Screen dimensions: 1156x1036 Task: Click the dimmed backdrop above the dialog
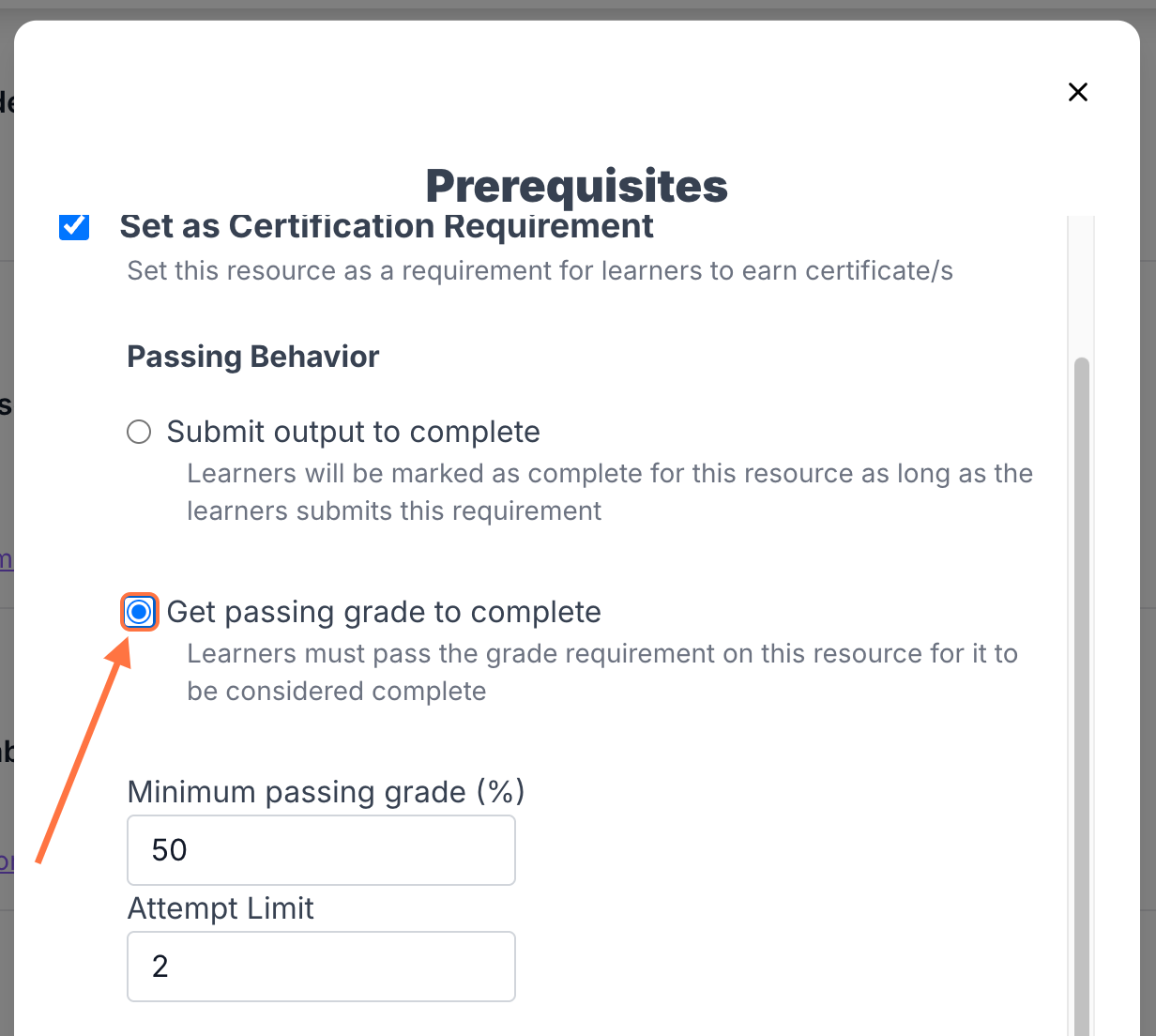(x=578, y=8)
